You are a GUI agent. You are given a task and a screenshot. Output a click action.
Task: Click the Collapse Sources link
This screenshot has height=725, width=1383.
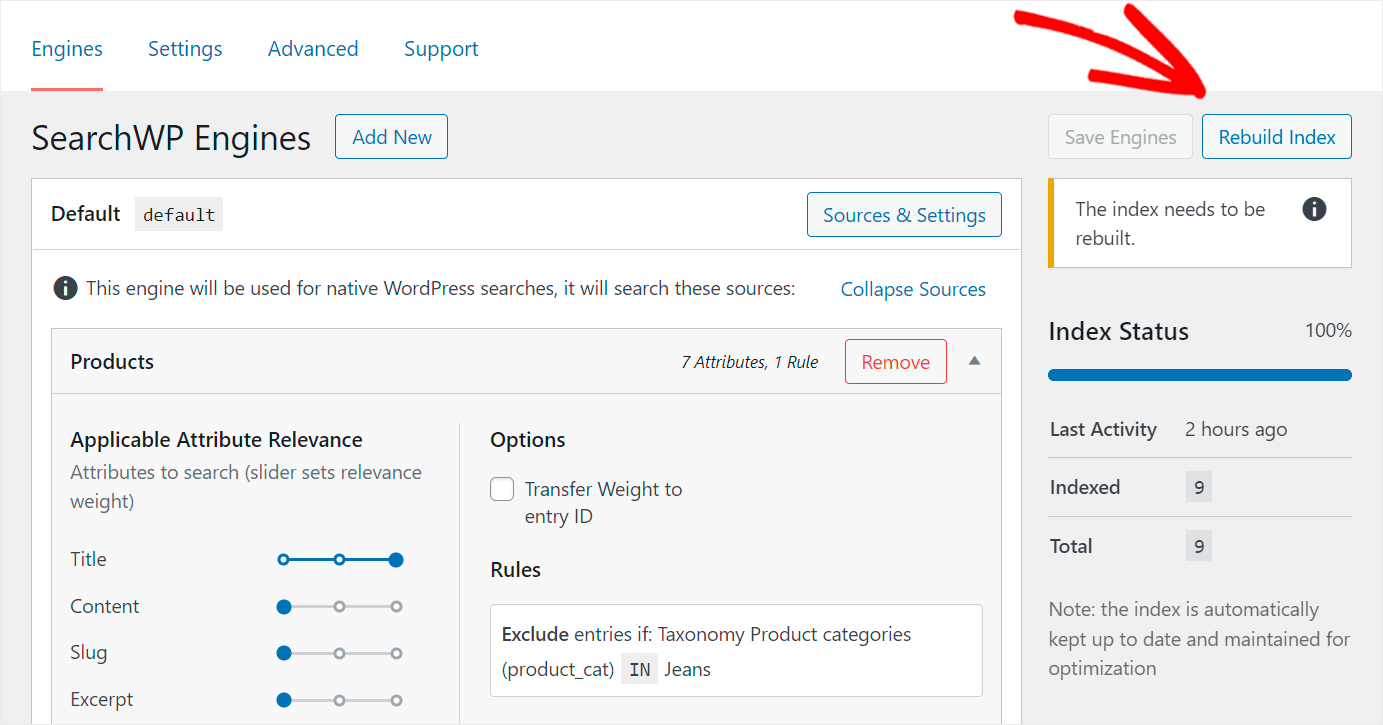[x=913, y=289]
